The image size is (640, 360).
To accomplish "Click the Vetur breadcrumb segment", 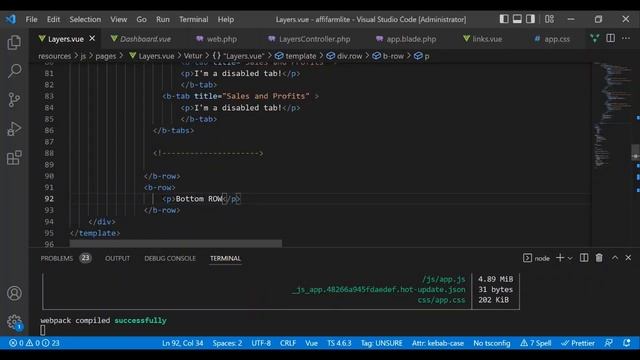I will [193, 56].
